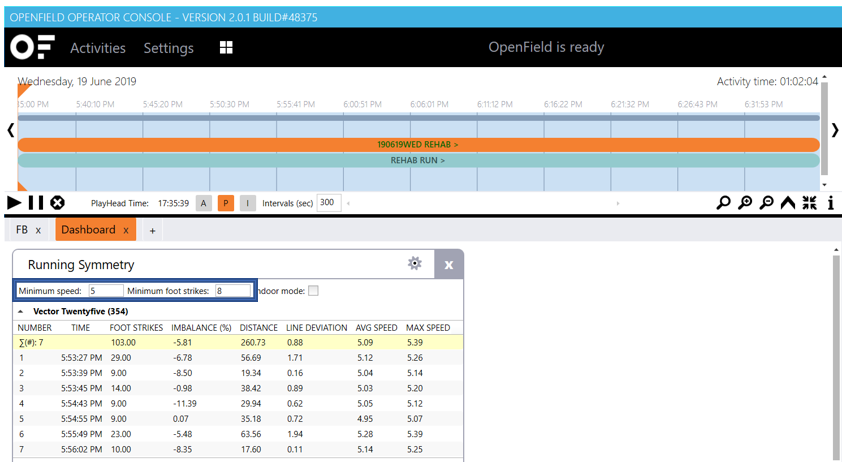Sort by the AVG SPEED column header
842x468 pixels.
click(376, 327)
